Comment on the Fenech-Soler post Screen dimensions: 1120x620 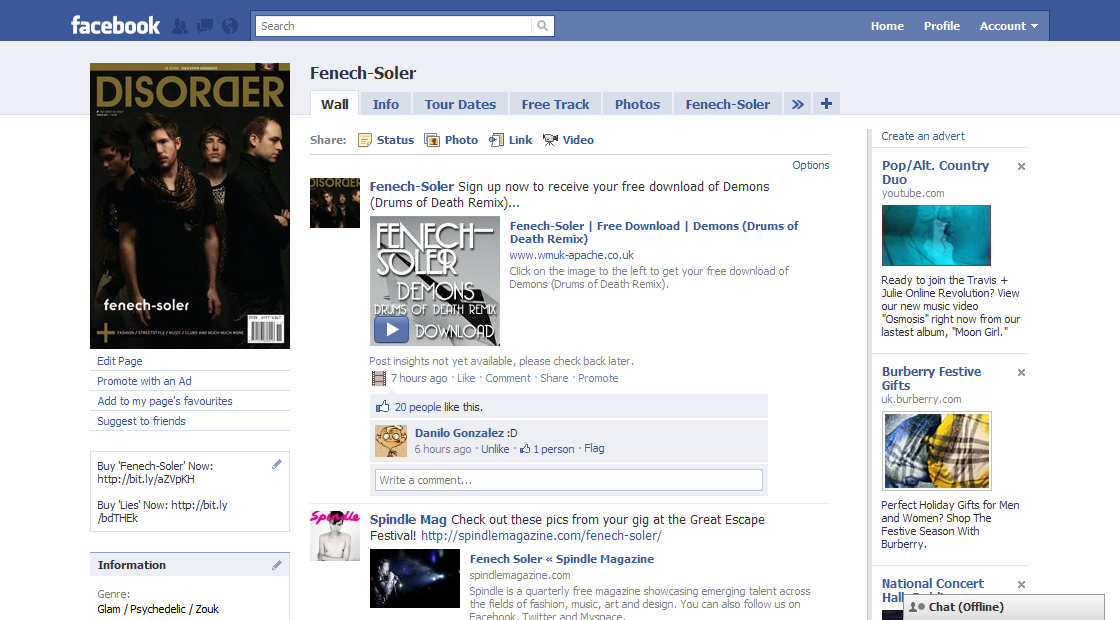click(x=508, y=378)
